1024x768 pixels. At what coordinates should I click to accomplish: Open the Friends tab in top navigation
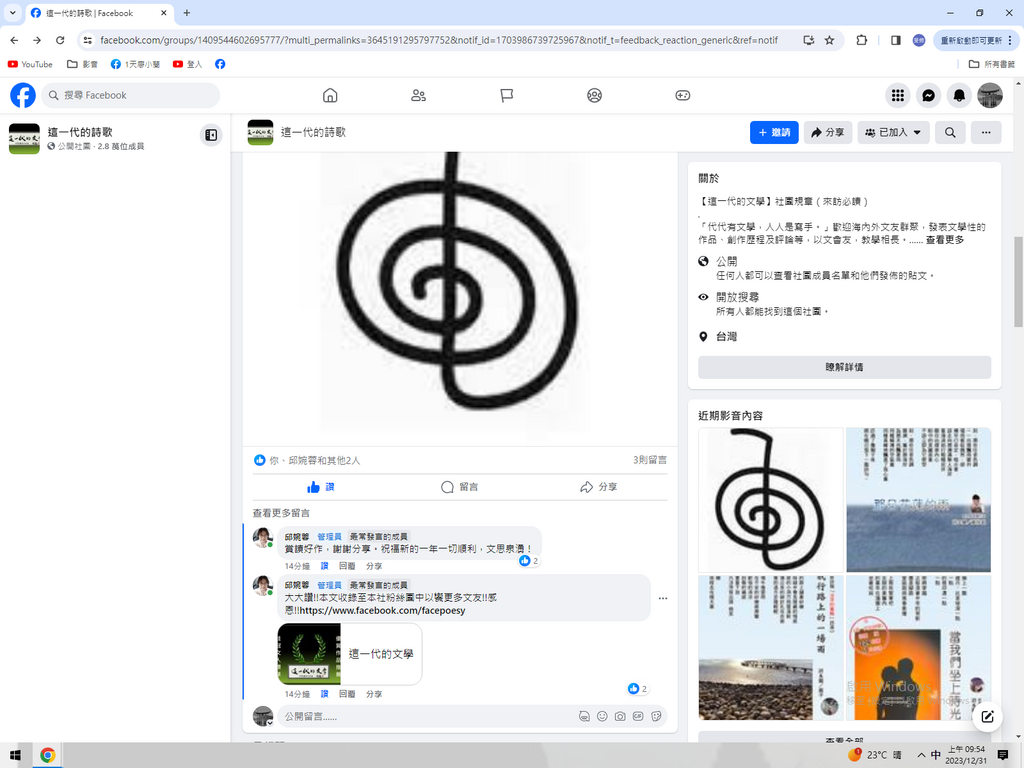click(x=418, y=95)
